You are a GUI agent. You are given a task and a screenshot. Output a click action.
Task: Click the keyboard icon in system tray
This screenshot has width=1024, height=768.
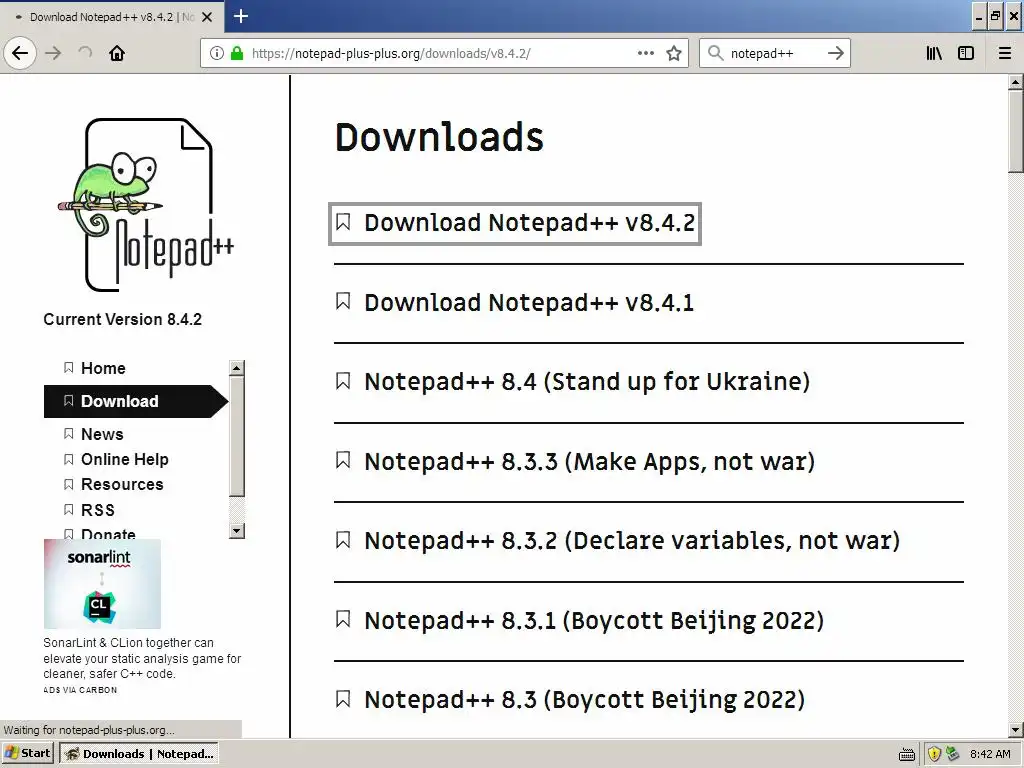pyautogui.click(x=906, y=755)
